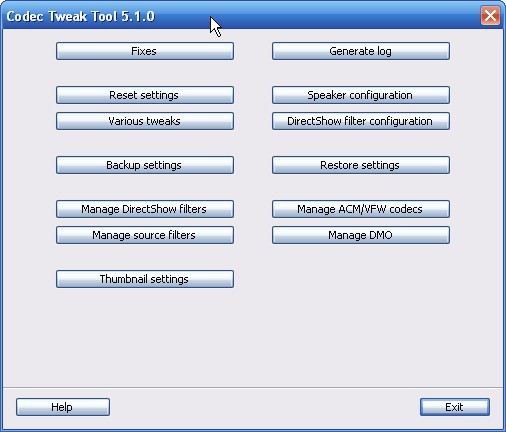The image size is (506, 432).
Task: Open Speaker configuration
Action: coord(361,95)
